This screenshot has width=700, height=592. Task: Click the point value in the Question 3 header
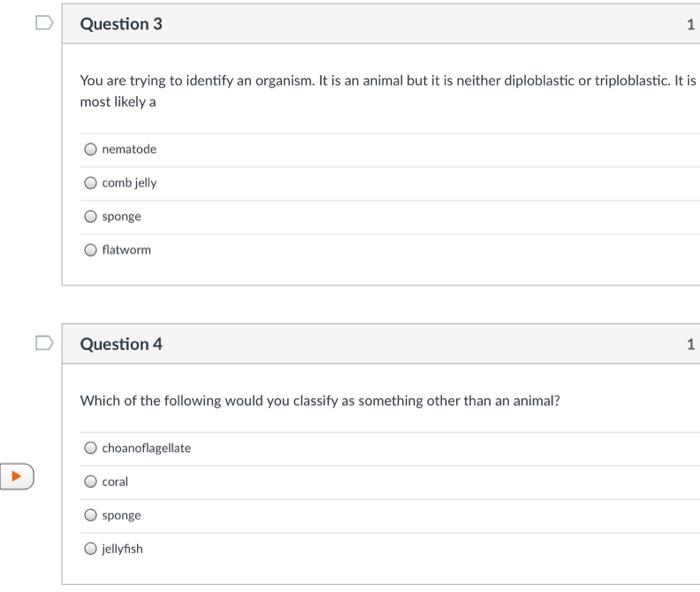pos(690,23)
